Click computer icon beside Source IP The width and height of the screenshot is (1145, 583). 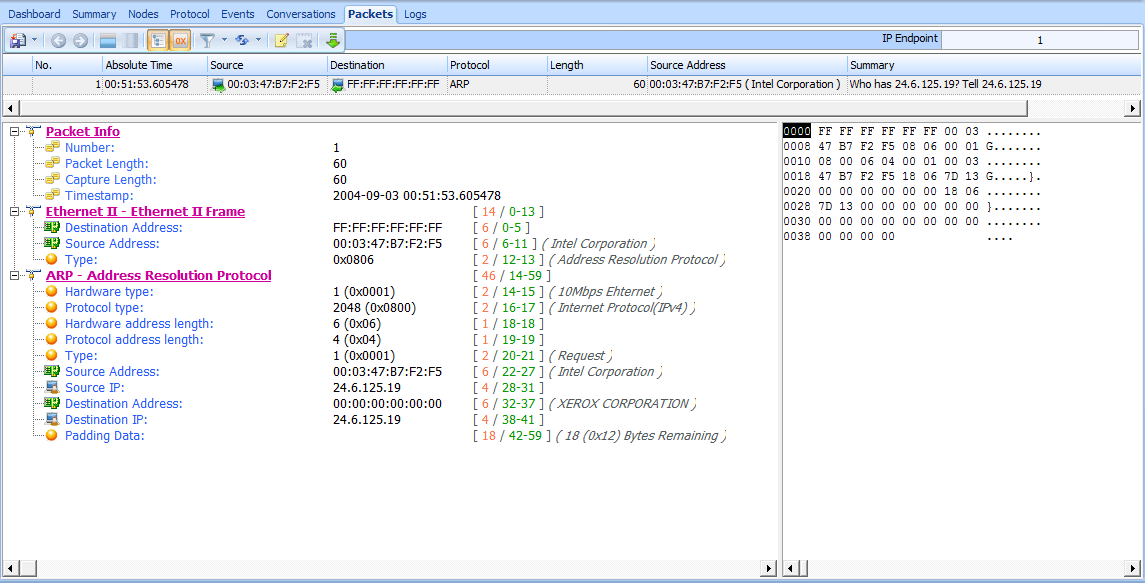pos(52,387)
